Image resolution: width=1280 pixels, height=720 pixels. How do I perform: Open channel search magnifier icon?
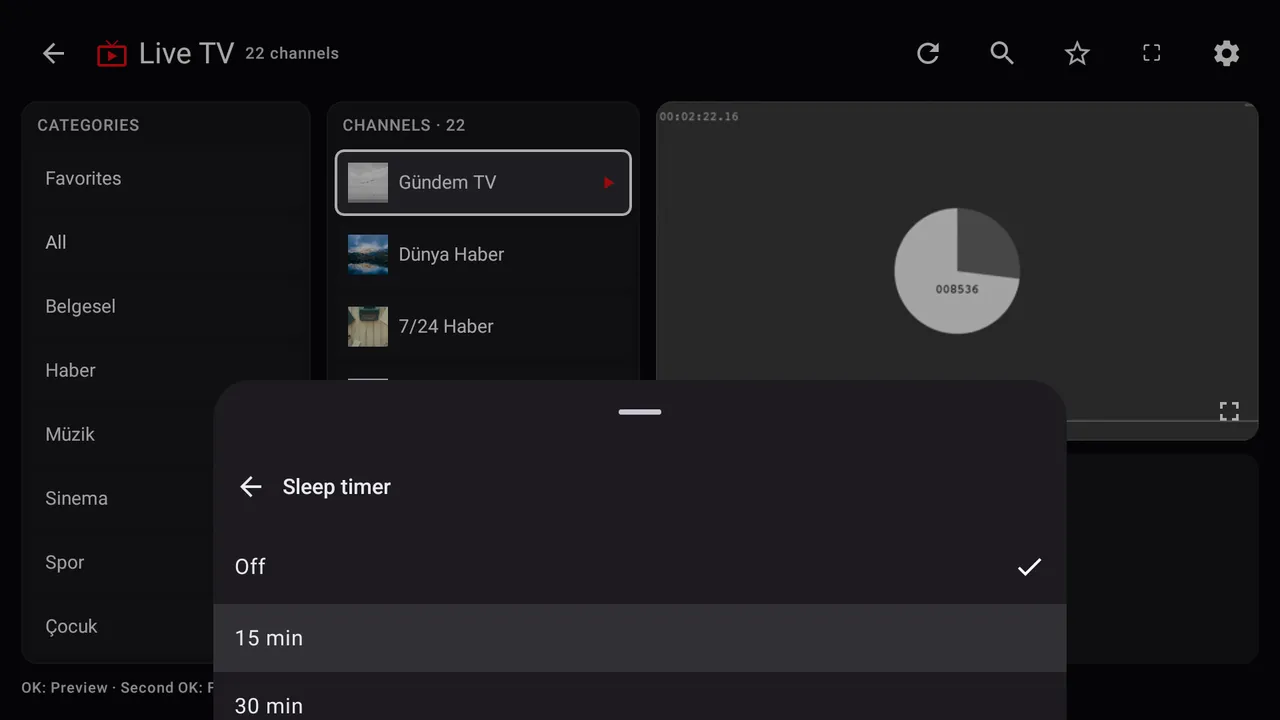(1002, 54)
